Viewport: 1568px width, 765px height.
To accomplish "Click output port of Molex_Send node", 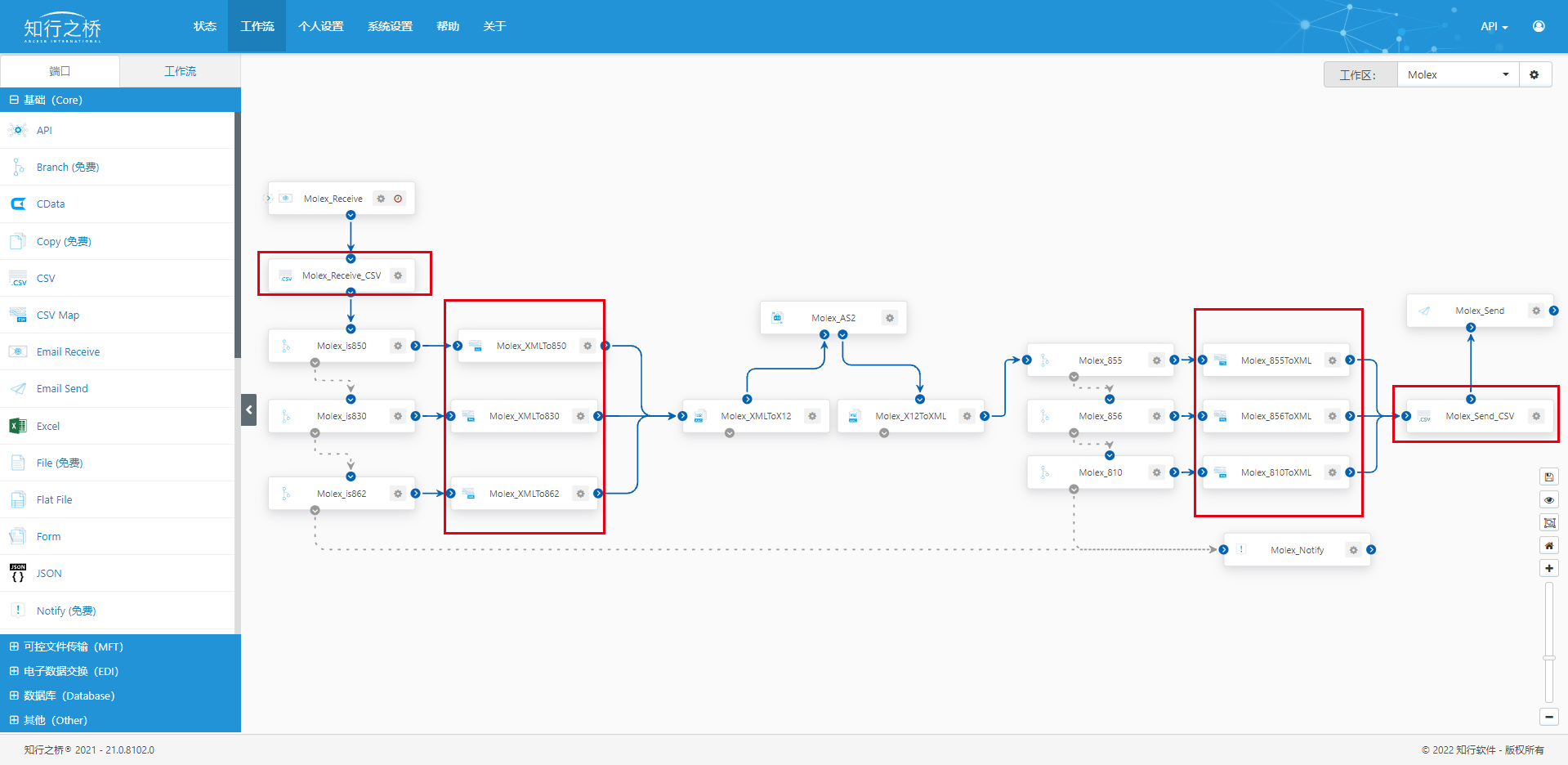I will [1554, 311].
